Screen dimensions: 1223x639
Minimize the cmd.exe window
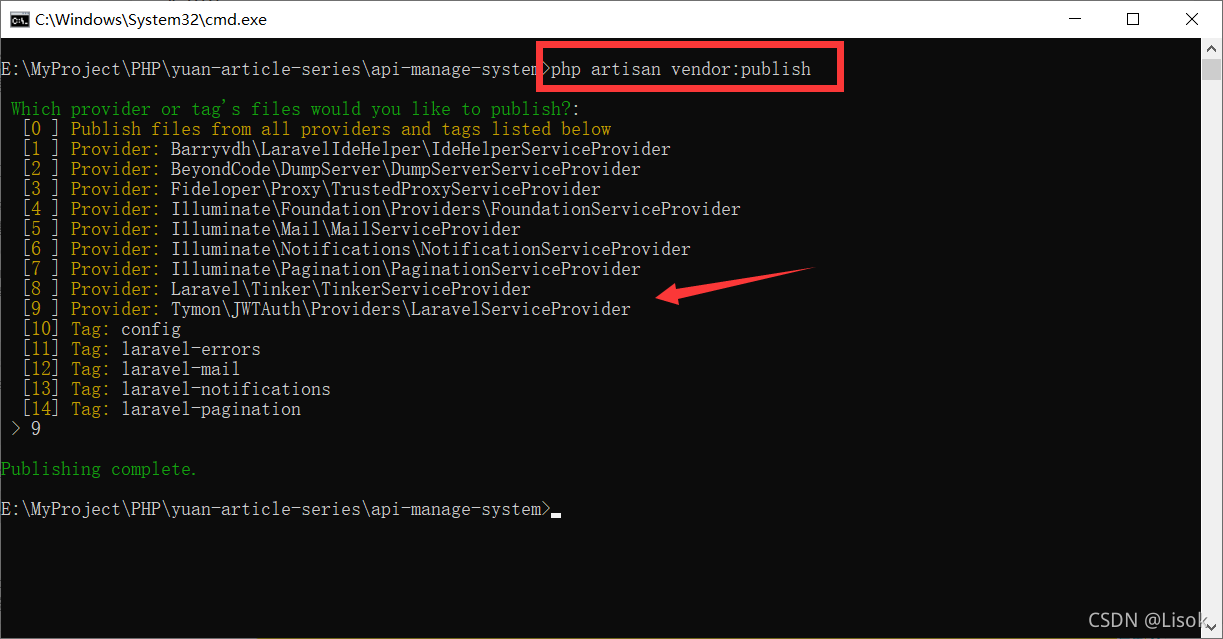point(1074,19)
